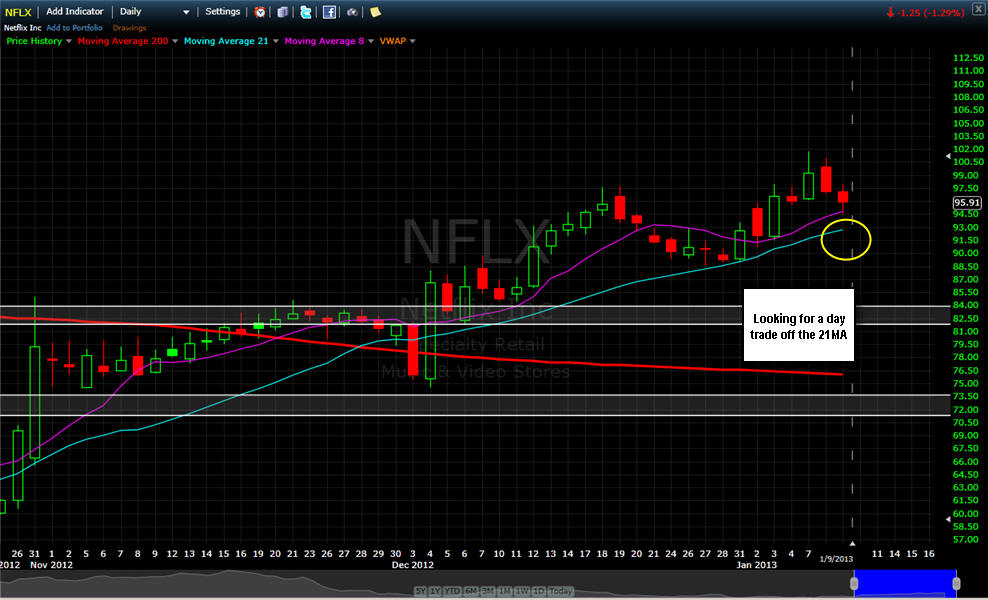Screen dimensions: 988x600
Task: Click the Nov 2012 axis label
Action: pos(52,565)
